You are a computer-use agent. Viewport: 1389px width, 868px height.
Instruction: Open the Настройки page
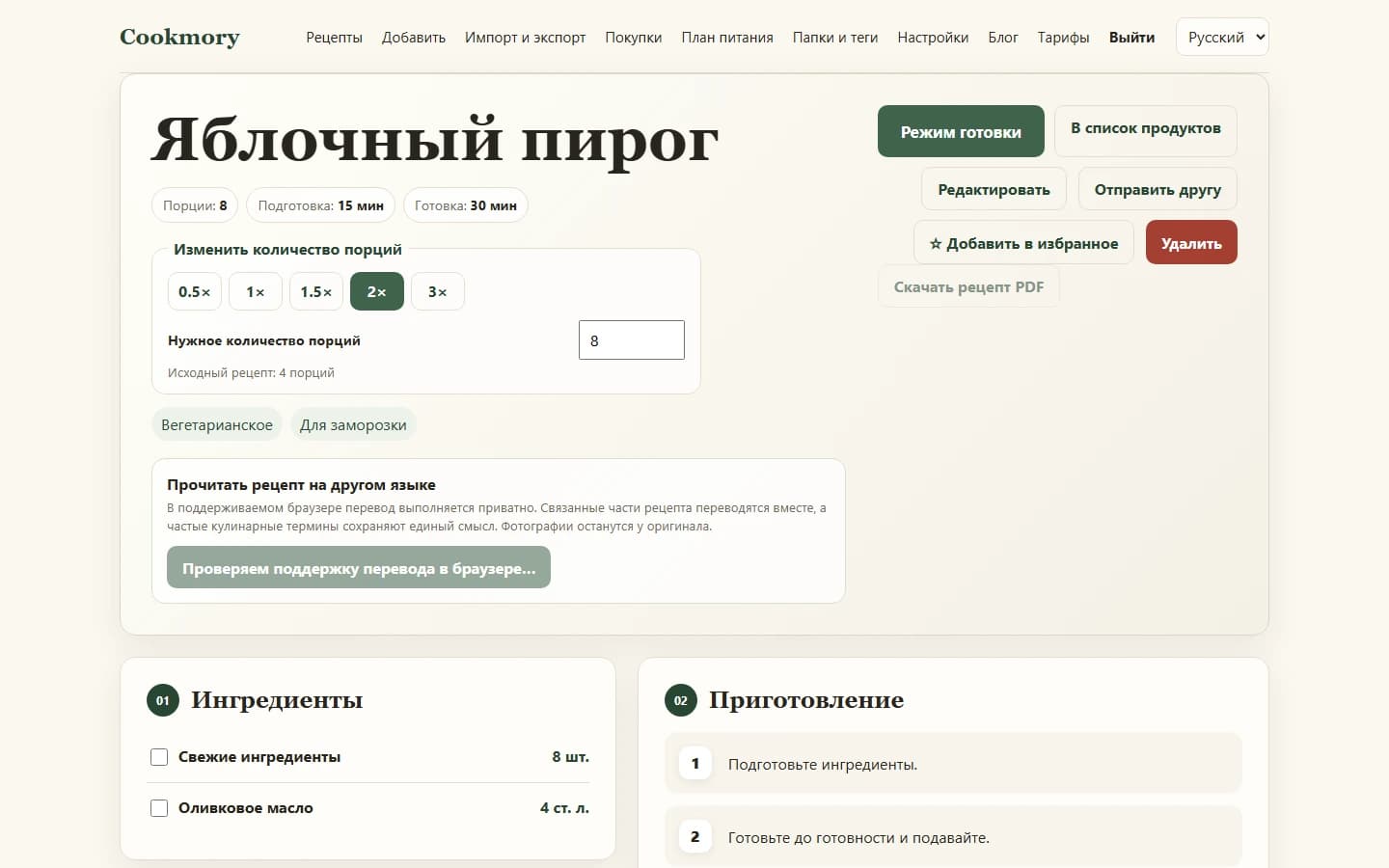click(x=933, y=38)
